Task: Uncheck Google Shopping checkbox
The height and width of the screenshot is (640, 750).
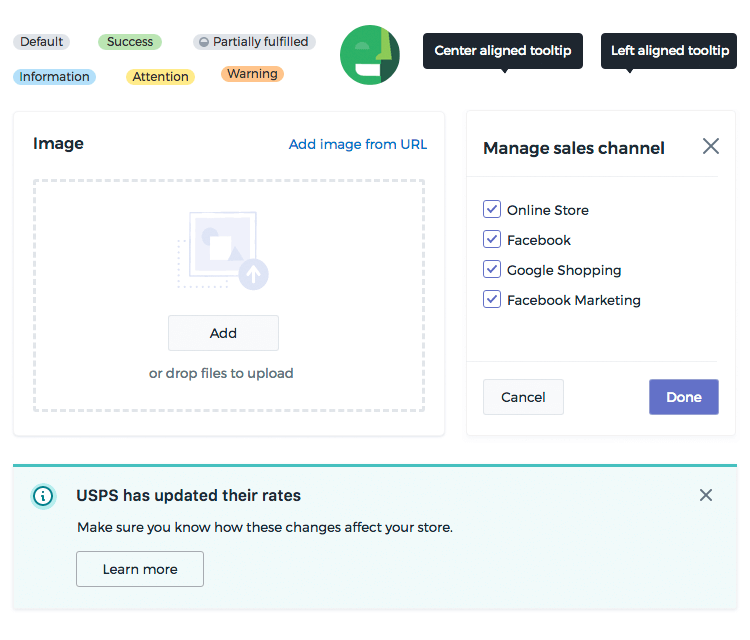Action: (492, 269)
